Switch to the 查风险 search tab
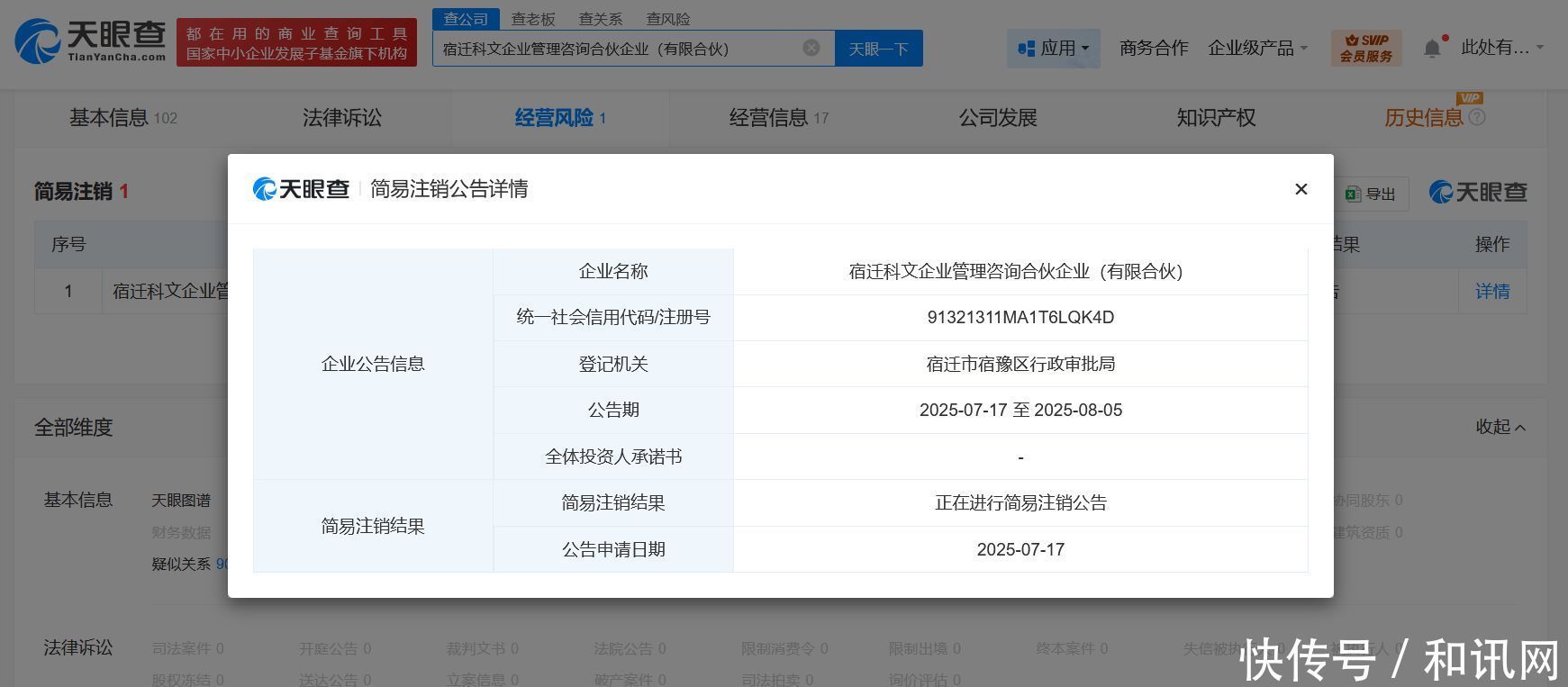 click(668, 19)
